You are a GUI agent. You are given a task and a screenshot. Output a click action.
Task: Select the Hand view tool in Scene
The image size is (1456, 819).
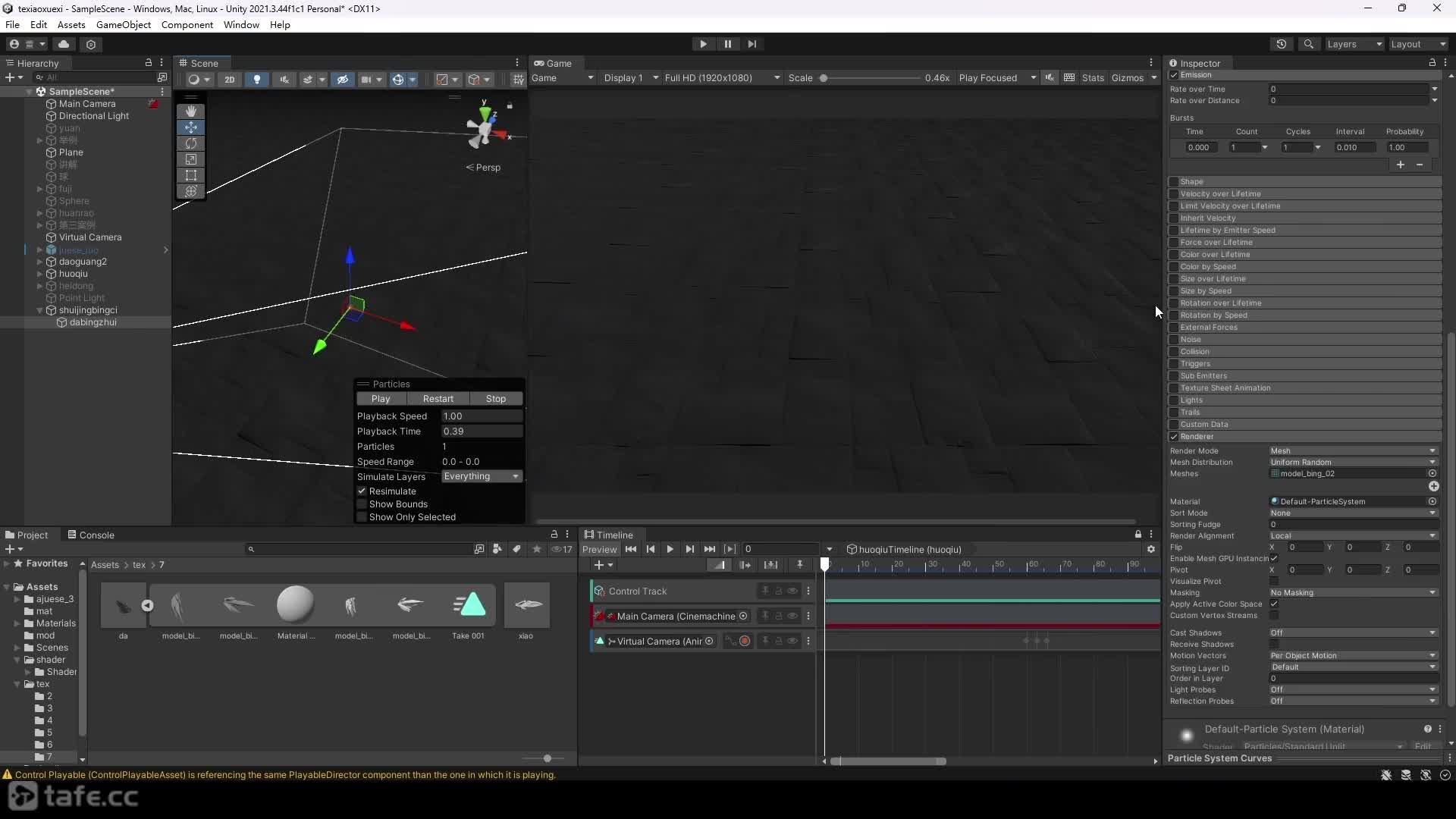[x=190, y=111]
